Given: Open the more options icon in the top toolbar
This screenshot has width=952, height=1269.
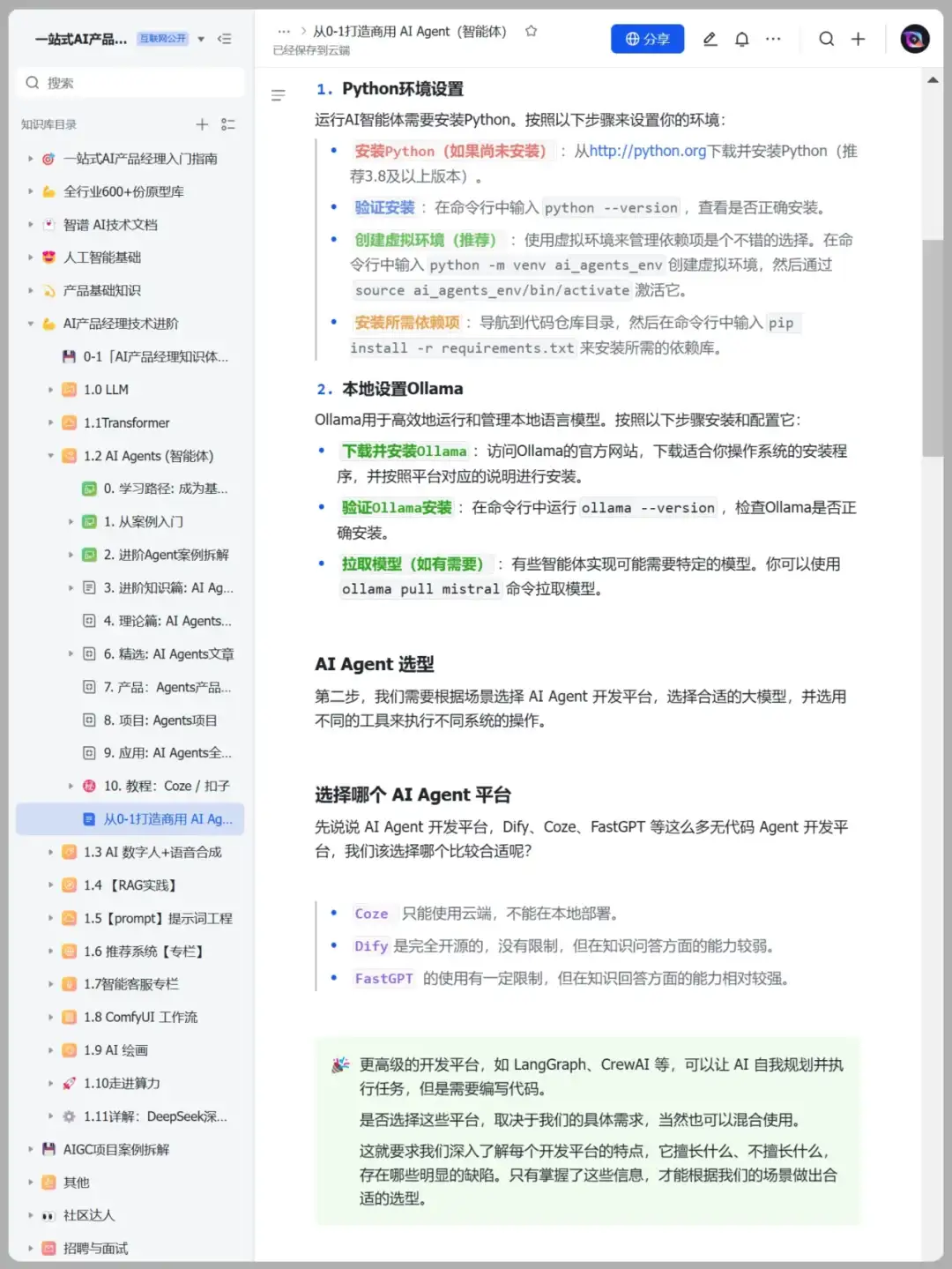Looking at the screenshot, I should tap(773, 39).
